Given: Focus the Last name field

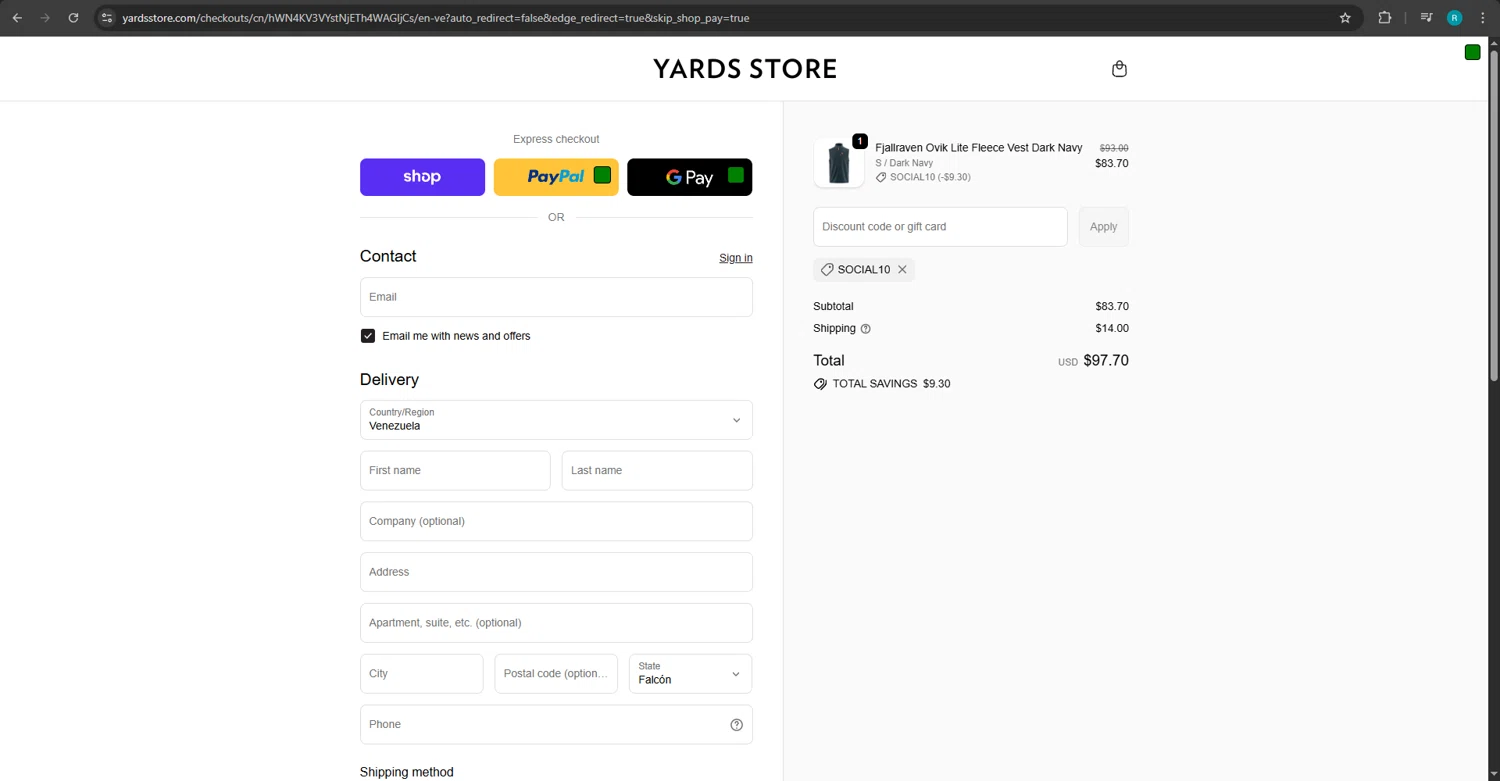Looking at the screenshot, I should [657, 471].
